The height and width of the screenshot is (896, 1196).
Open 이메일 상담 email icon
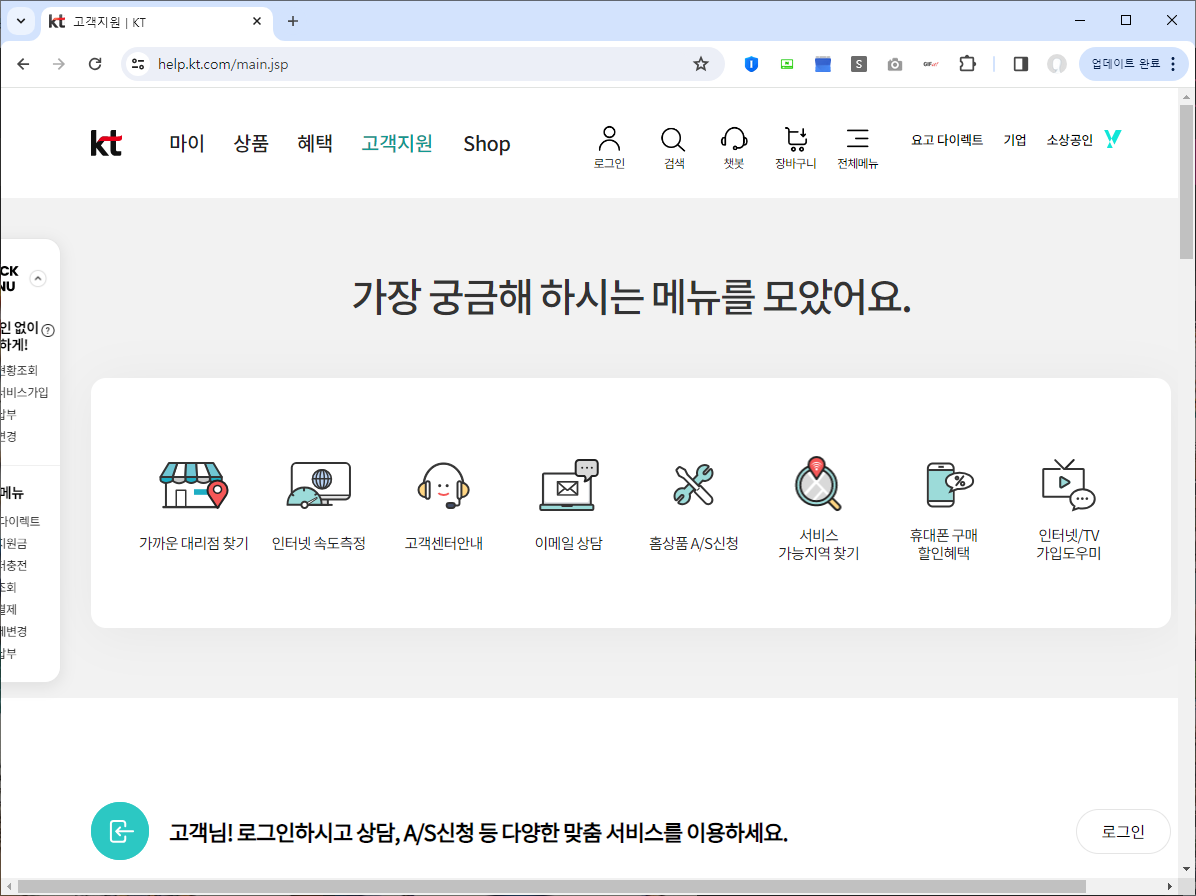tap(569, 485)
